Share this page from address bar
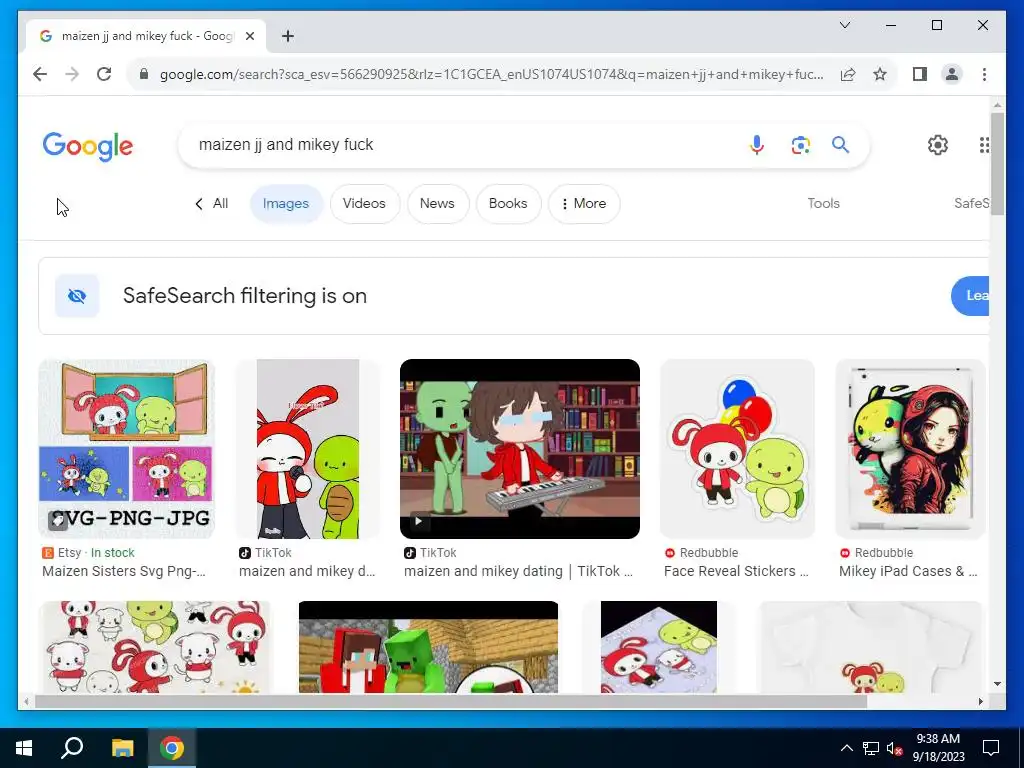 pos(848,74)
